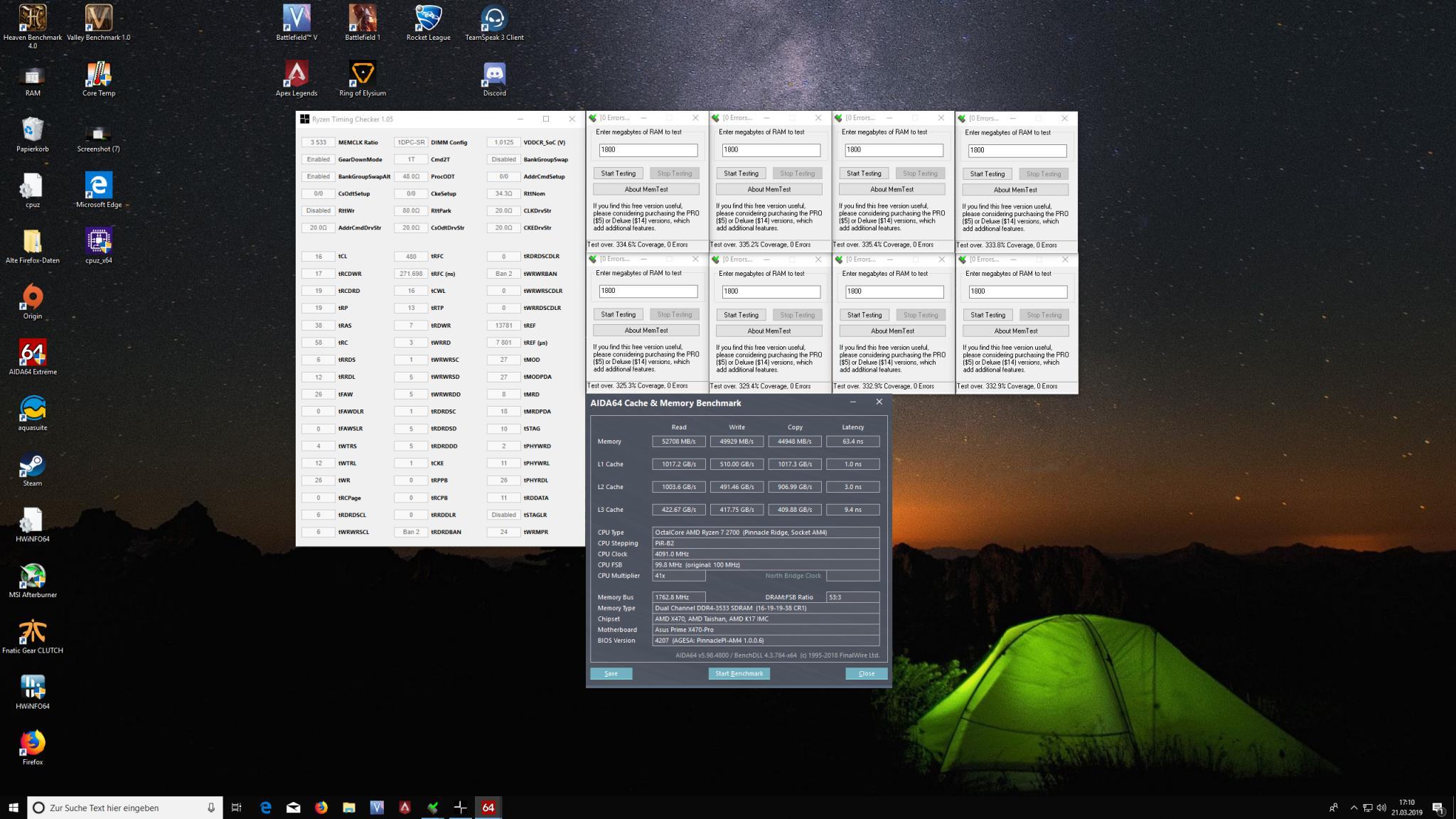Select the Microsoft Edge desktop shortcut
1456x819 pixels.
coord(99,190)
